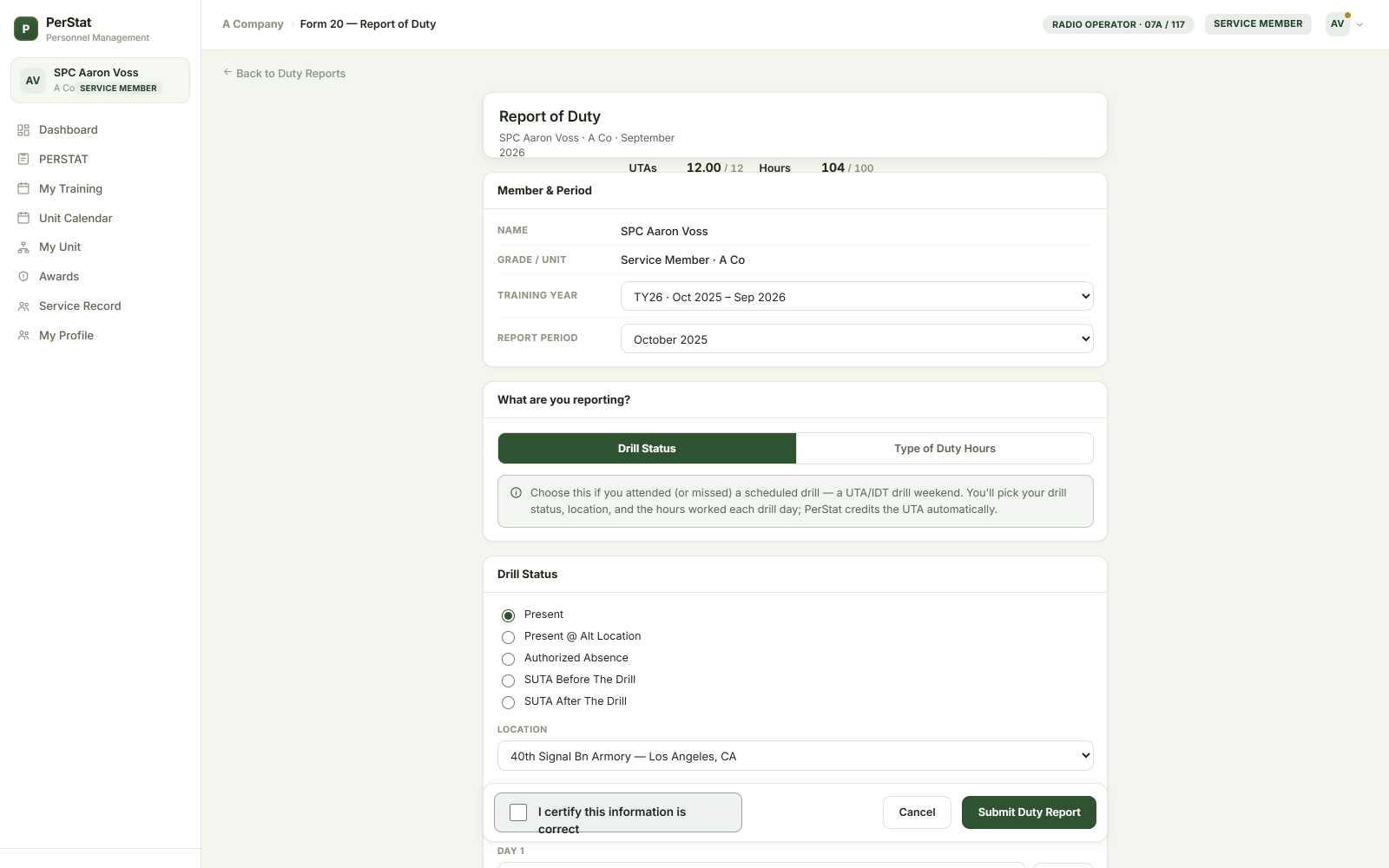Click the Awards shield icon
The height and width of the screenshot is (868, 1389).
click(x=23, y=277)
